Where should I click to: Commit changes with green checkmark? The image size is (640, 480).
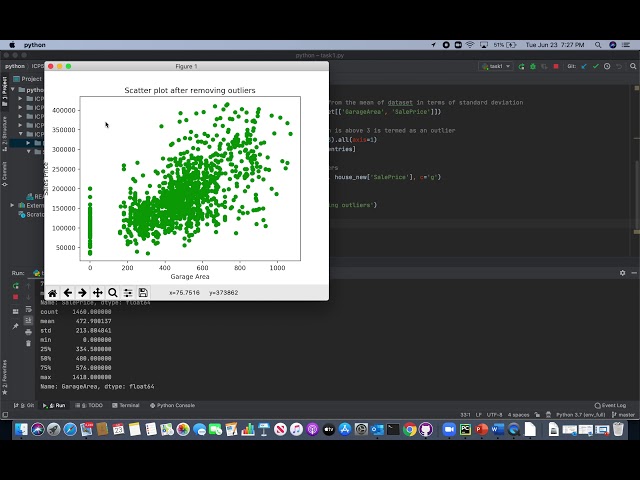point(596,66)
